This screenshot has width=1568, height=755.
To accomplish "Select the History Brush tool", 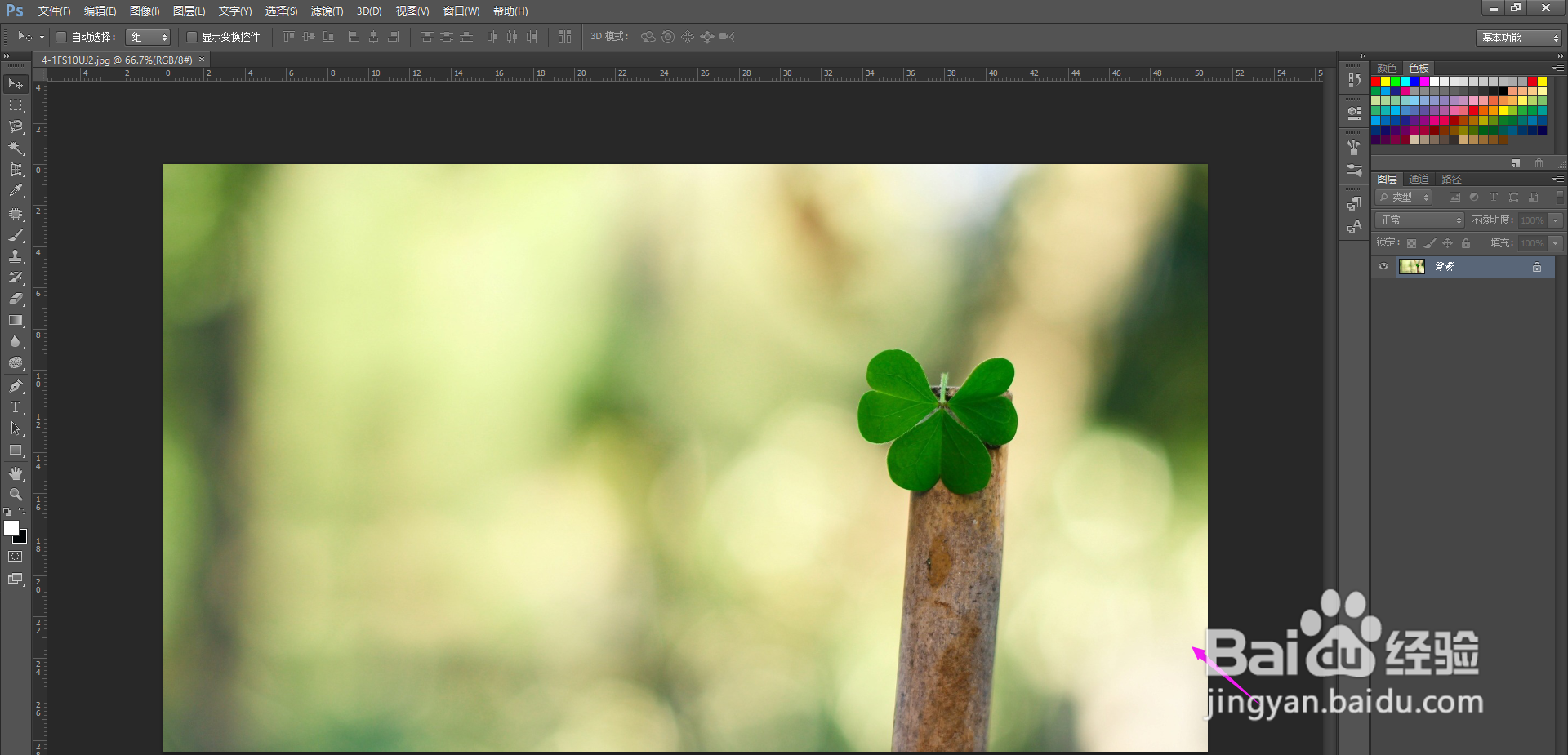I will [16, 278].
